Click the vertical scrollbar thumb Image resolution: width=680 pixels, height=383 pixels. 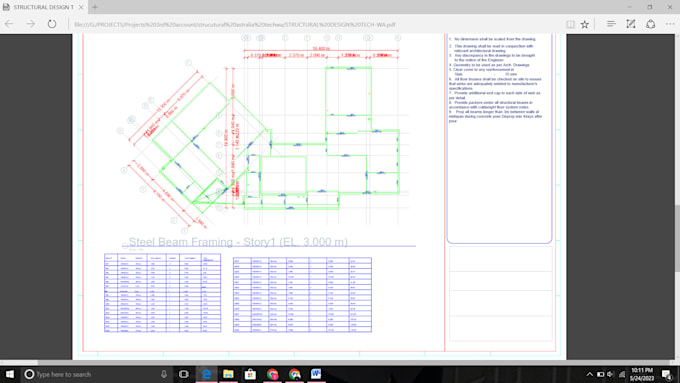tap(677, 238)
